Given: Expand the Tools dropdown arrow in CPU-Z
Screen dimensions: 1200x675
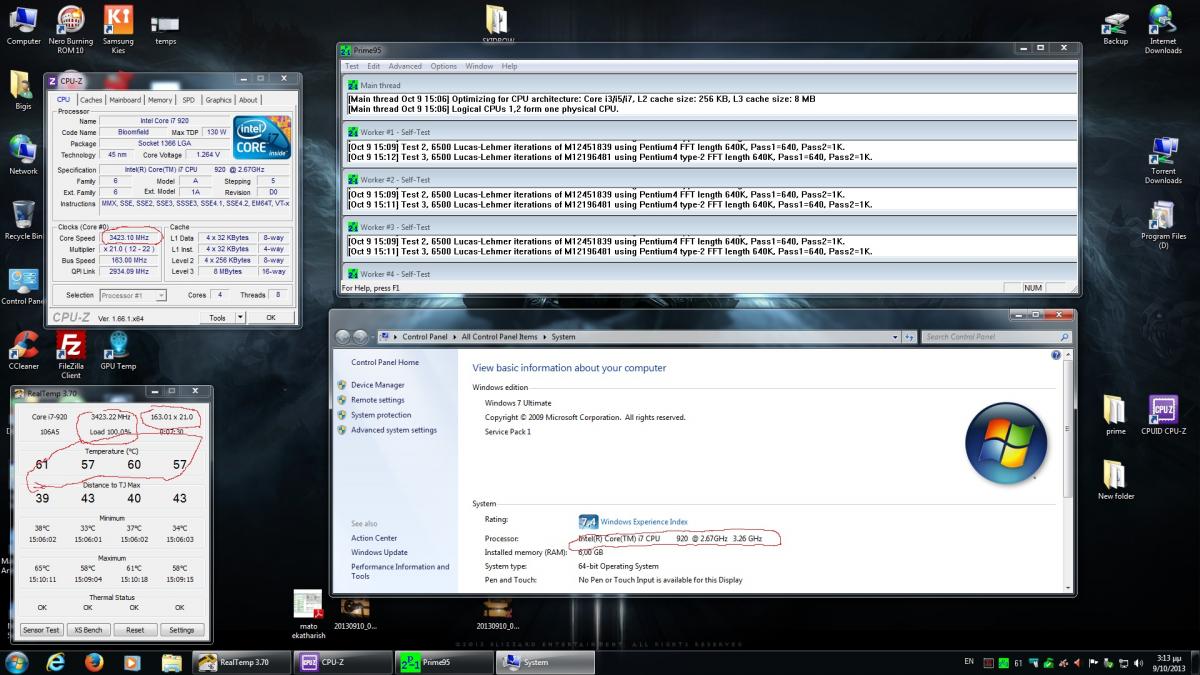Looking at the screenshot, I should tap(240, 317).
